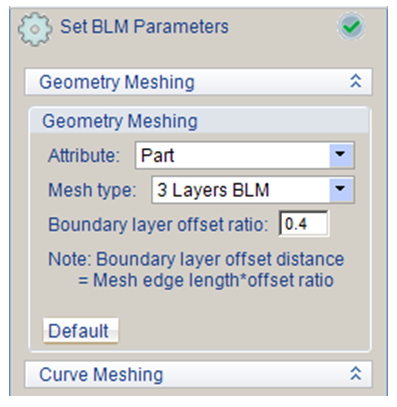Click the Boundary layer offset ratio label
397x407 pixels.
[158, 224]
